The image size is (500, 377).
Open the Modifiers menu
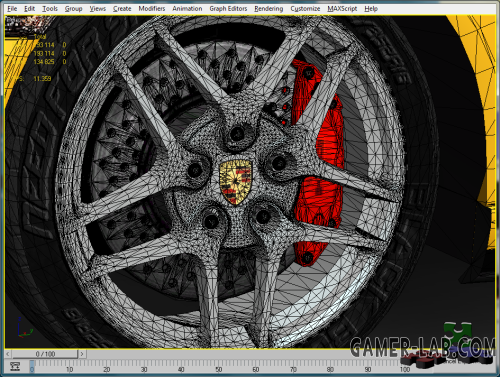(152, 9)
